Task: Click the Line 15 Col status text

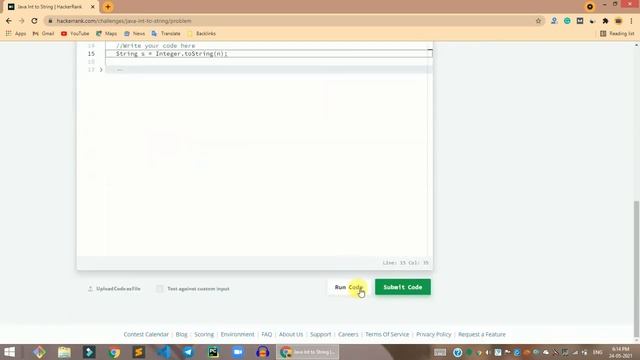Action: click(405, 262)
